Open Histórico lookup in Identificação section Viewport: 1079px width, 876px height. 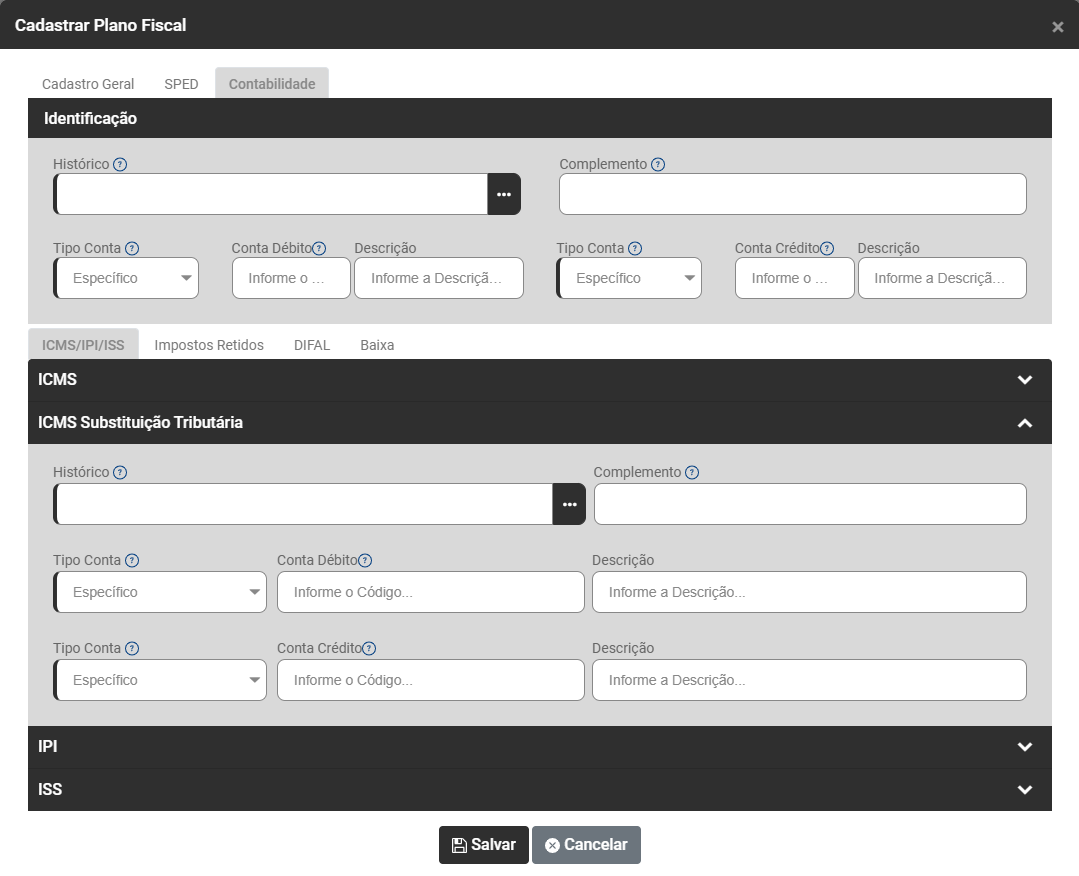tap(504, 194)
